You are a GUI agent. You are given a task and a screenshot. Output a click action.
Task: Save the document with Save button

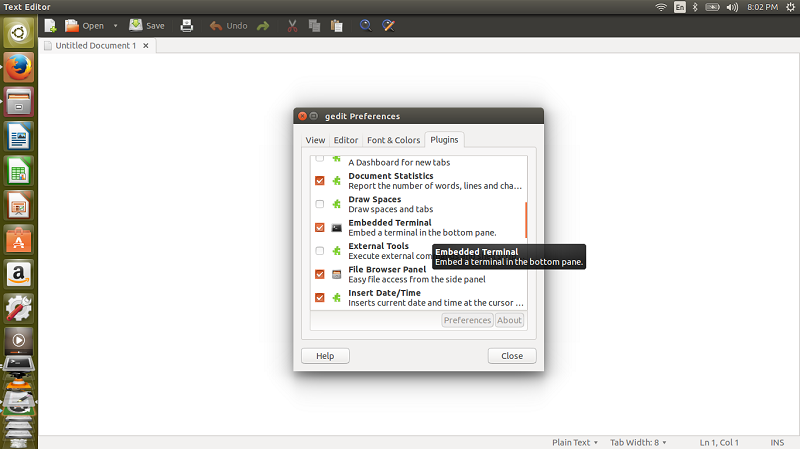(x=147, y=26)
